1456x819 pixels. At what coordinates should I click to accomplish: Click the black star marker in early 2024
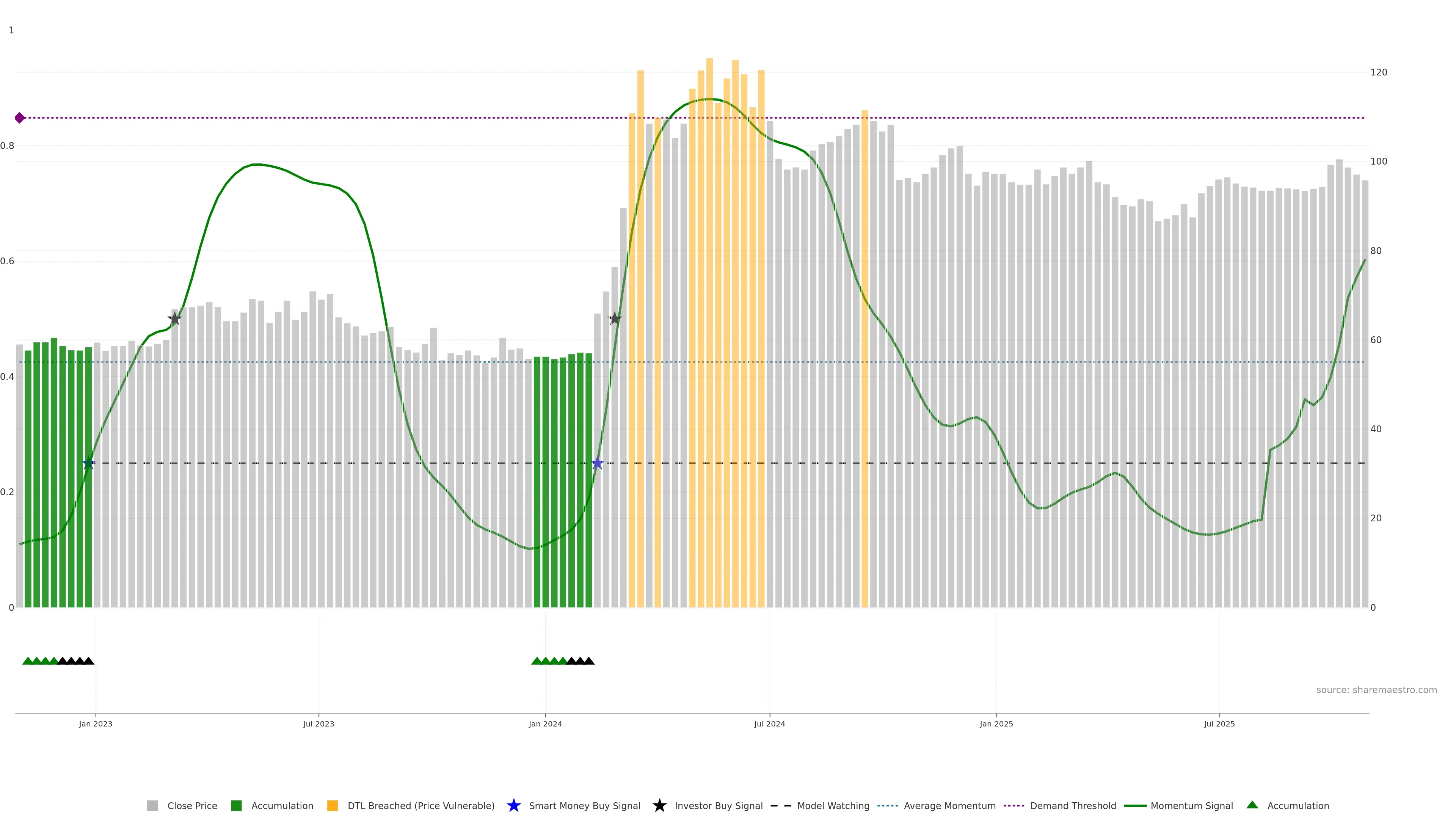[614, 319]
